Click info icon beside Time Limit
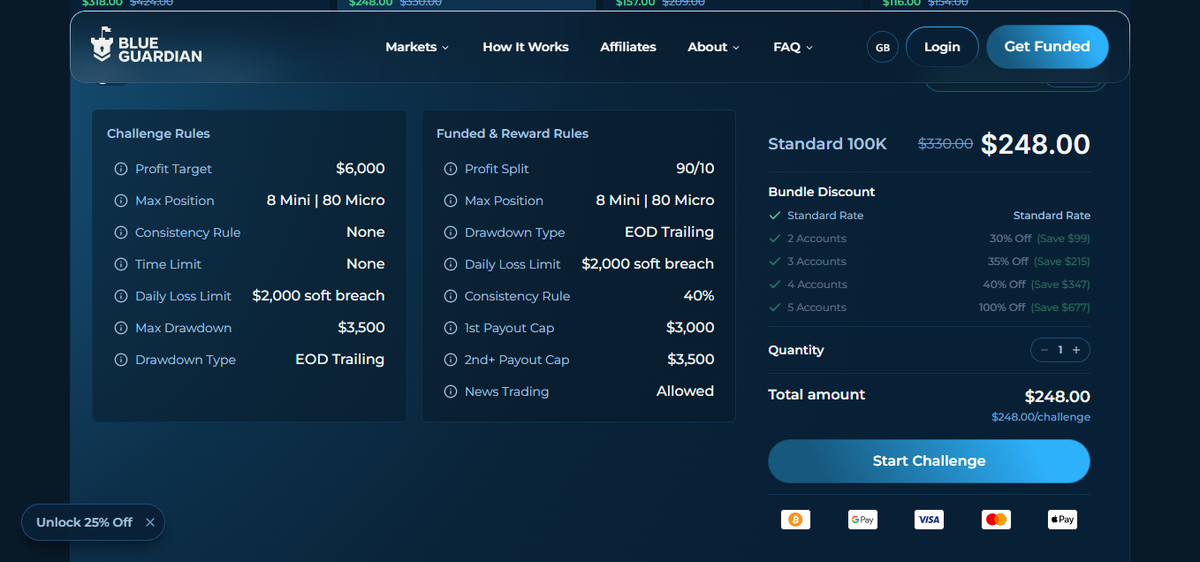 coord(121,265)
